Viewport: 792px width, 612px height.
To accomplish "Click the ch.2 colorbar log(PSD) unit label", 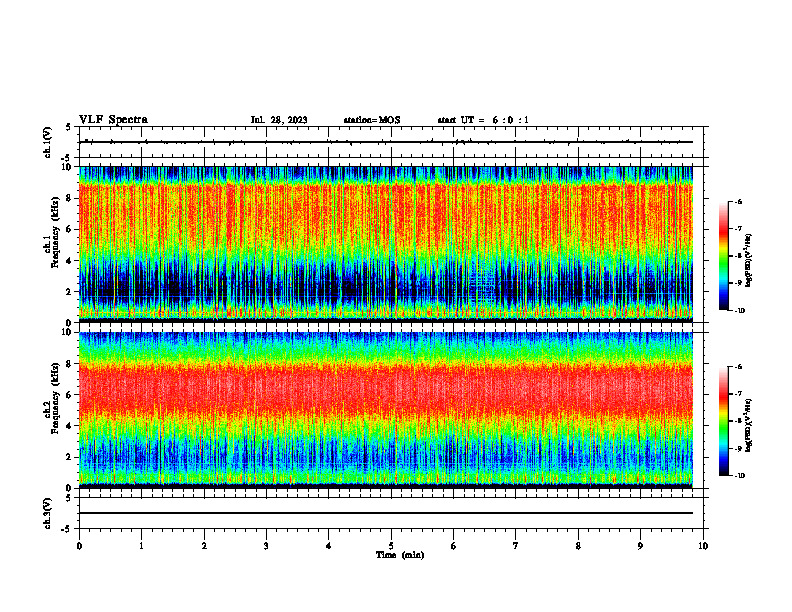I will pyautogui.click(x=749, y=426).
